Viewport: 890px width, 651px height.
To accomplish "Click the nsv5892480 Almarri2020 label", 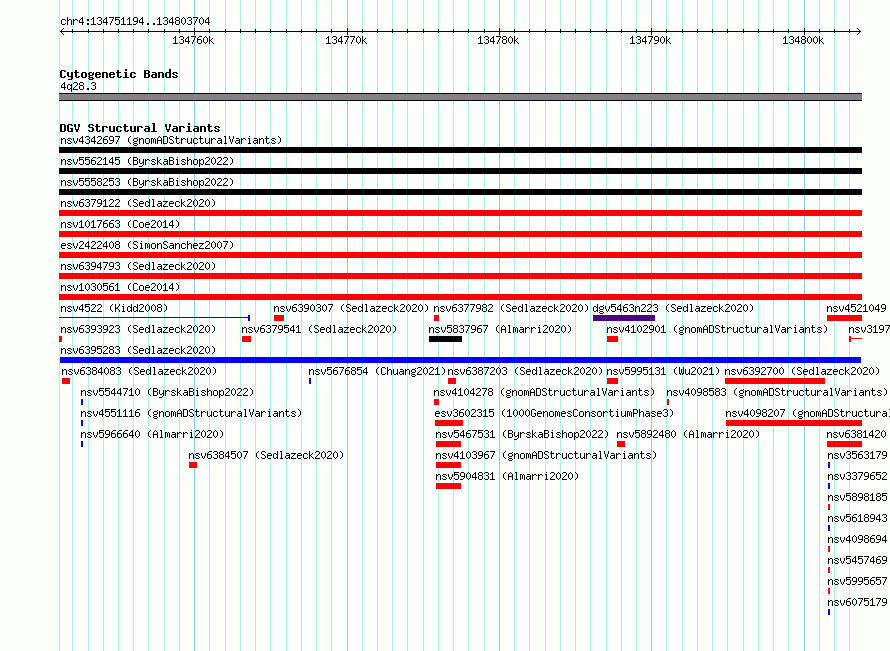I will click(688, 434).
